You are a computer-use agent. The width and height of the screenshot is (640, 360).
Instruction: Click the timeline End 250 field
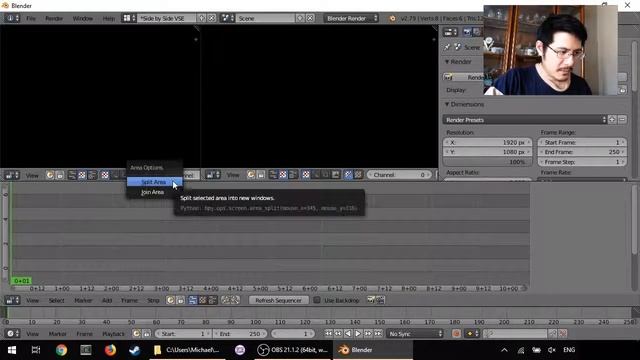[240, 334]
